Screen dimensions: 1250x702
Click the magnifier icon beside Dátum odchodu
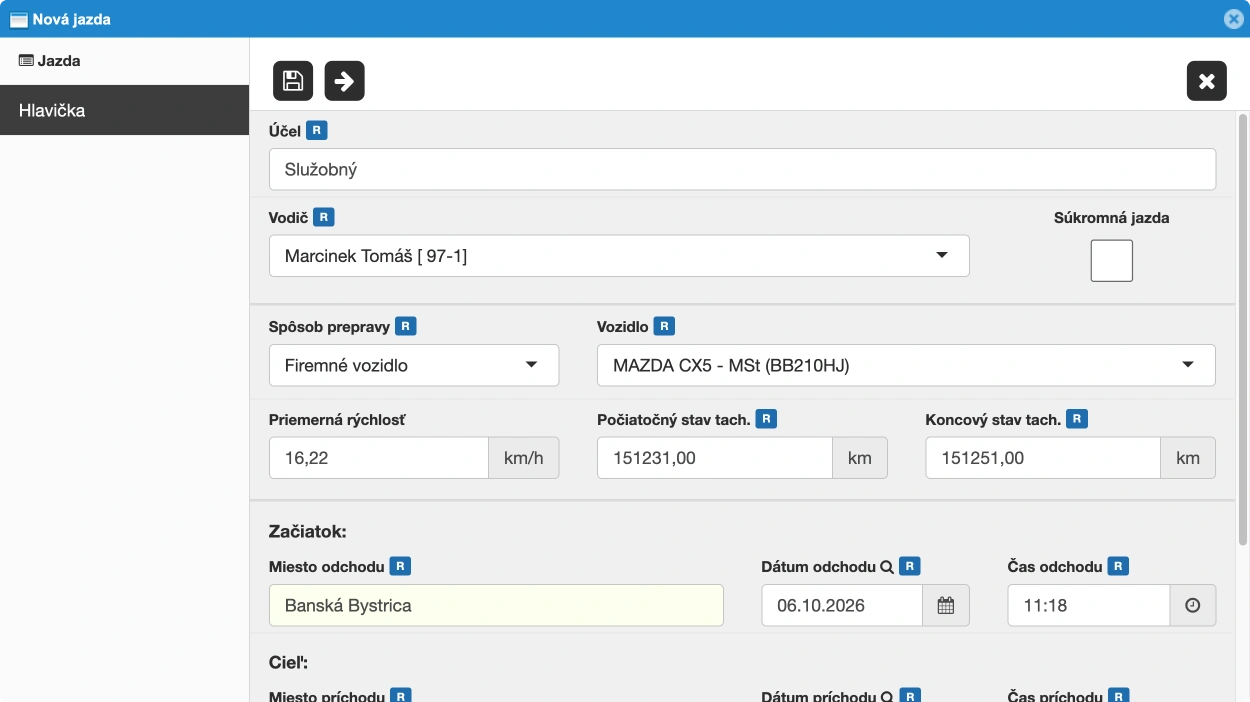point(886,567)
